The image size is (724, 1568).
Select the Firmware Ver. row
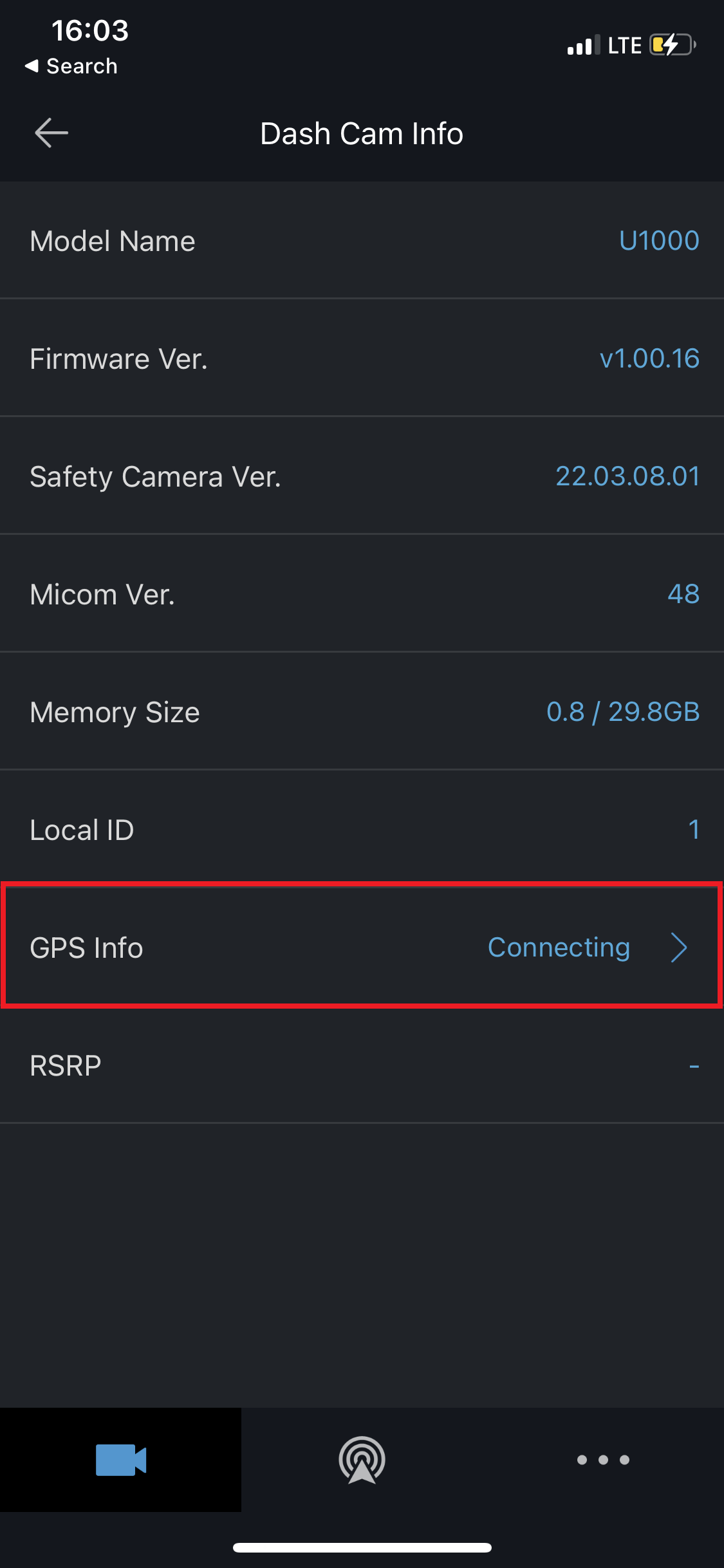click(362, 358)
